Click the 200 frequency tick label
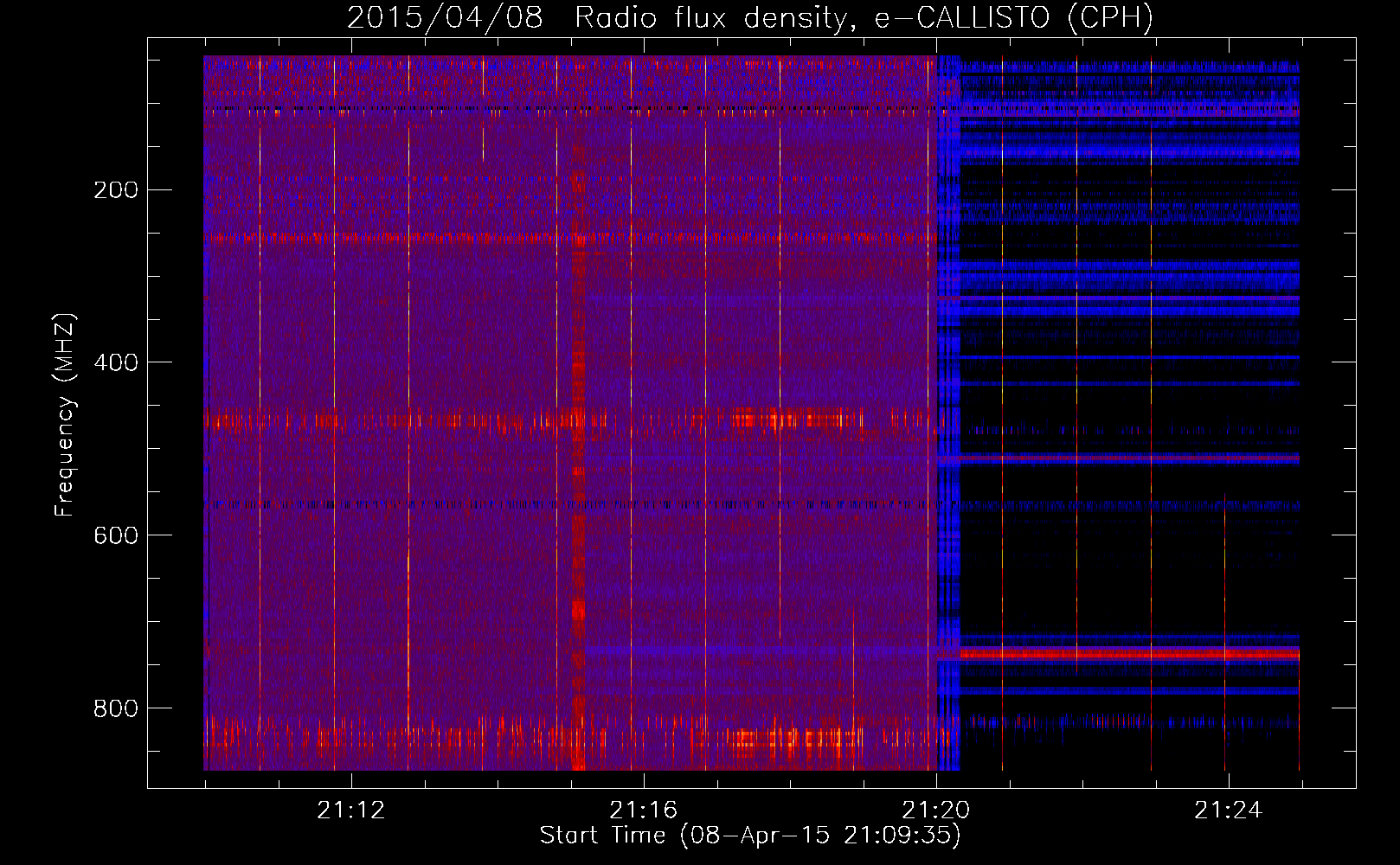The height and width of the screenshot is (865, 1400). [x=116, y=190]
